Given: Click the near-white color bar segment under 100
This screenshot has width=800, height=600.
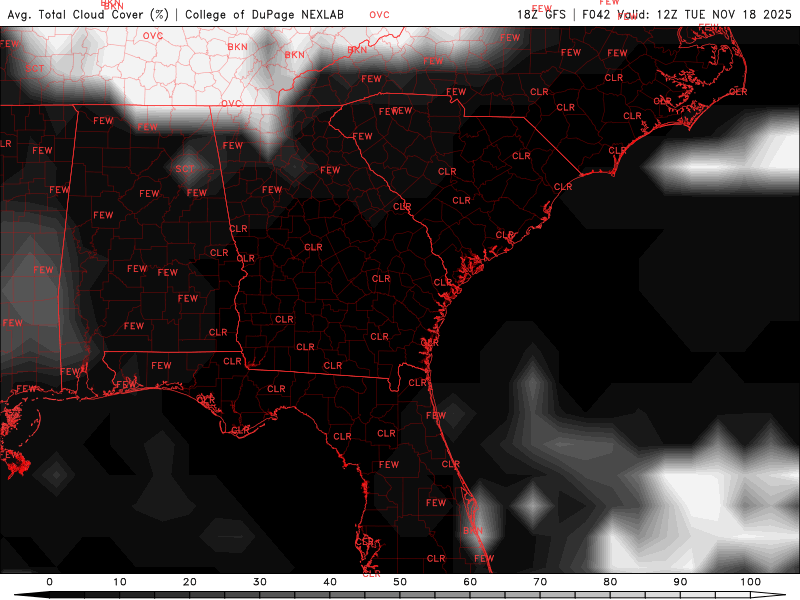Looking at the screenshot, I should point(733,595).
